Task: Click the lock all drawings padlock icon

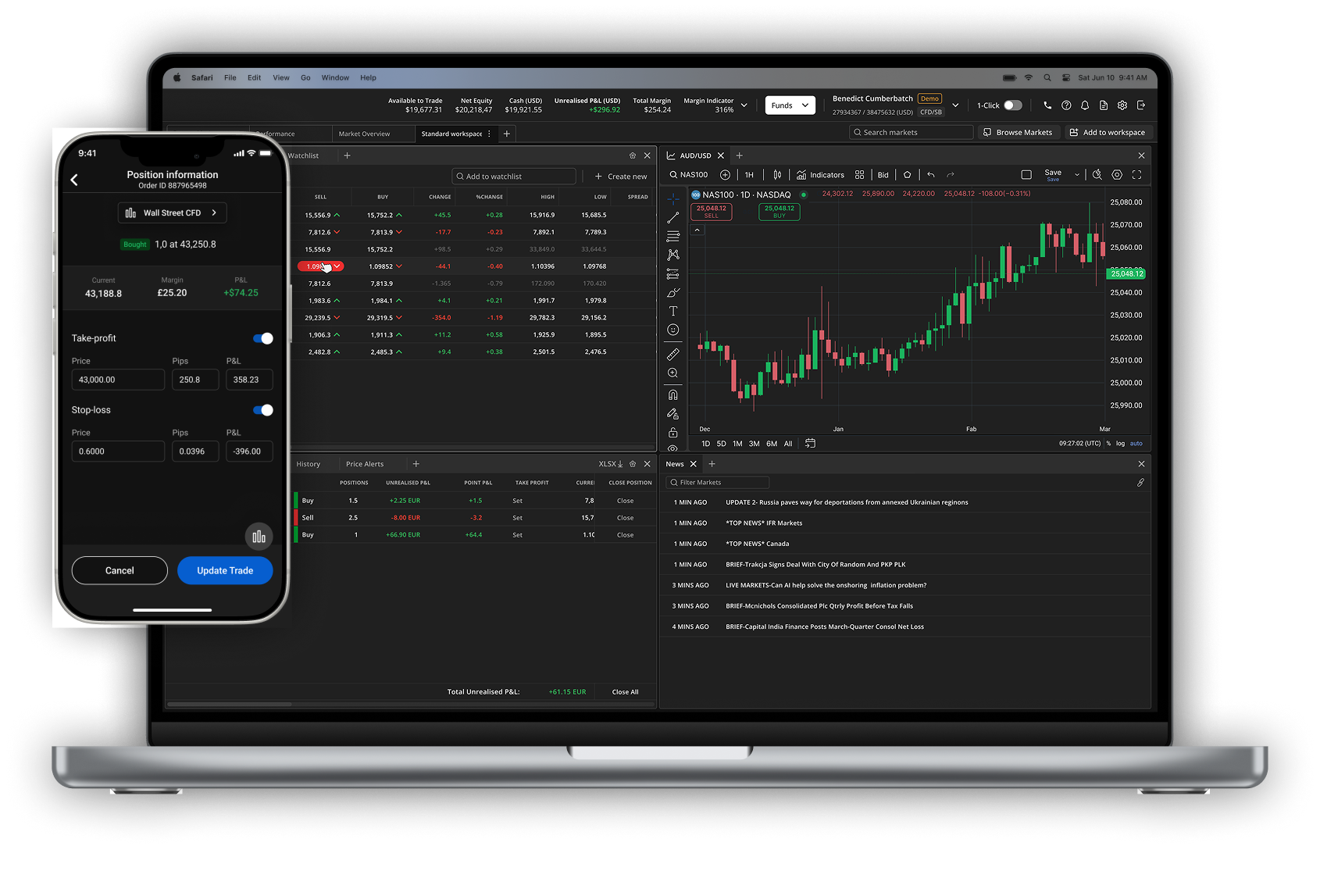Action: pos(672,432)
